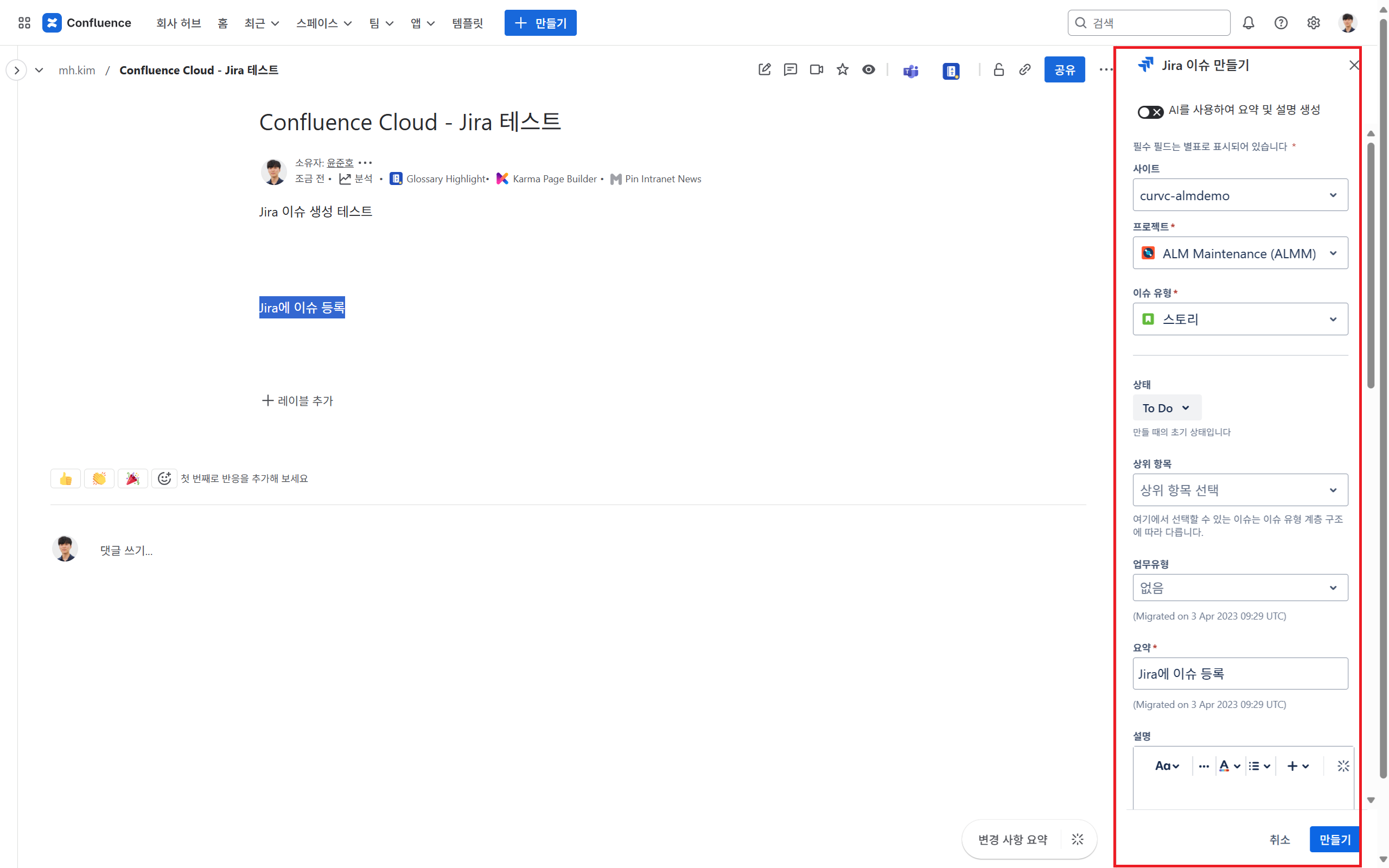
Task: React with thumbs up emoji
Action: [66, 478]
